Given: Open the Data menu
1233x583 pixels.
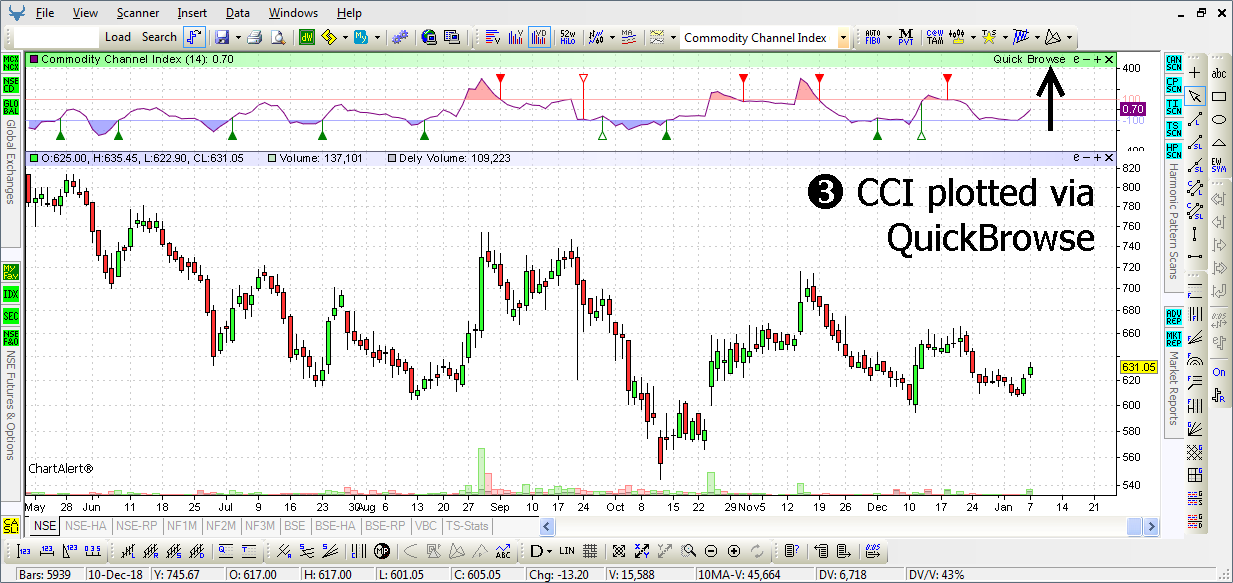Looking at the screenshot, I should pyautogui.click(x=238, y=13).
